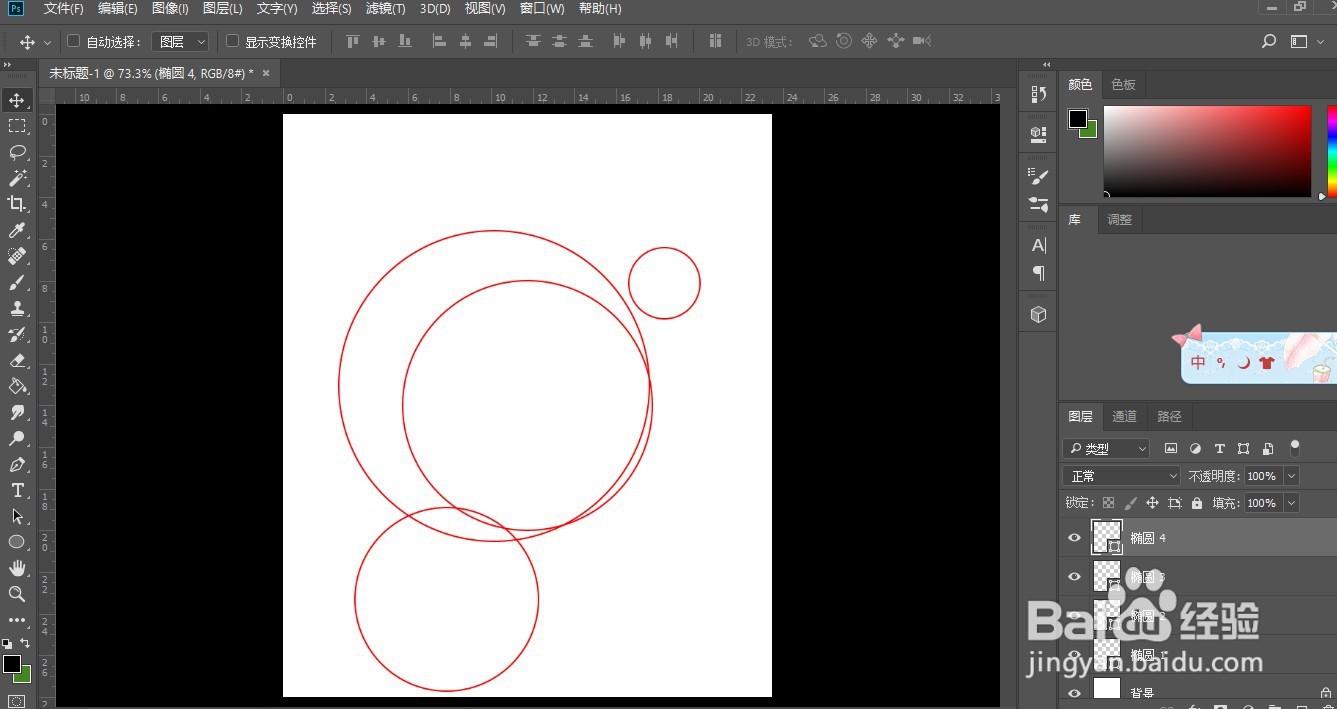Select the Smudge tool

coord(17,412)
